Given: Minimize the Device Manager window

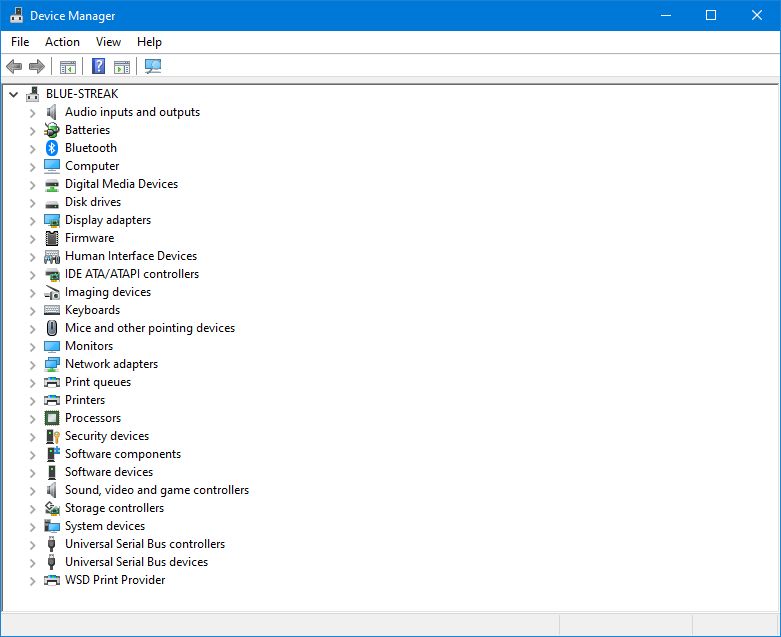Looking at the screenshot, I should (x=666, y=15).
